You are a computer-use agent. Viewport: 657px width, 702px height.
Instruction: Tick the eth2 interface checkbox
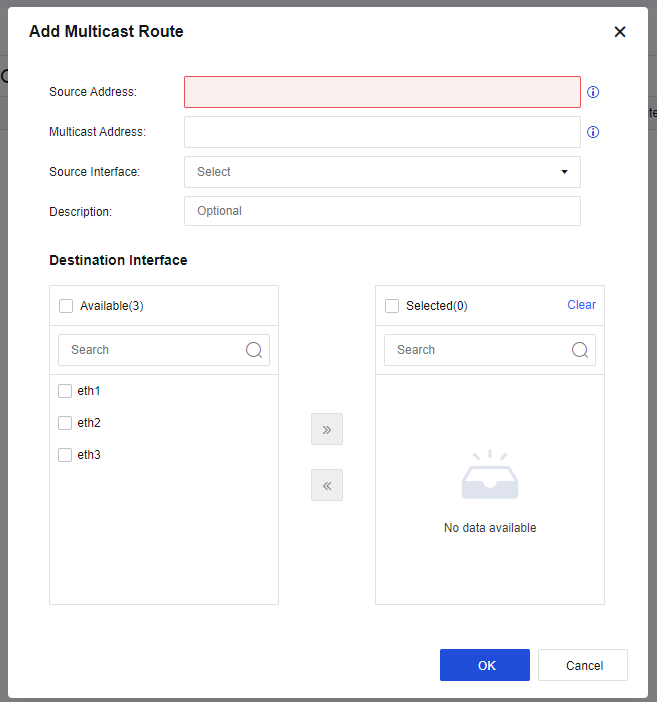point(65,423)
